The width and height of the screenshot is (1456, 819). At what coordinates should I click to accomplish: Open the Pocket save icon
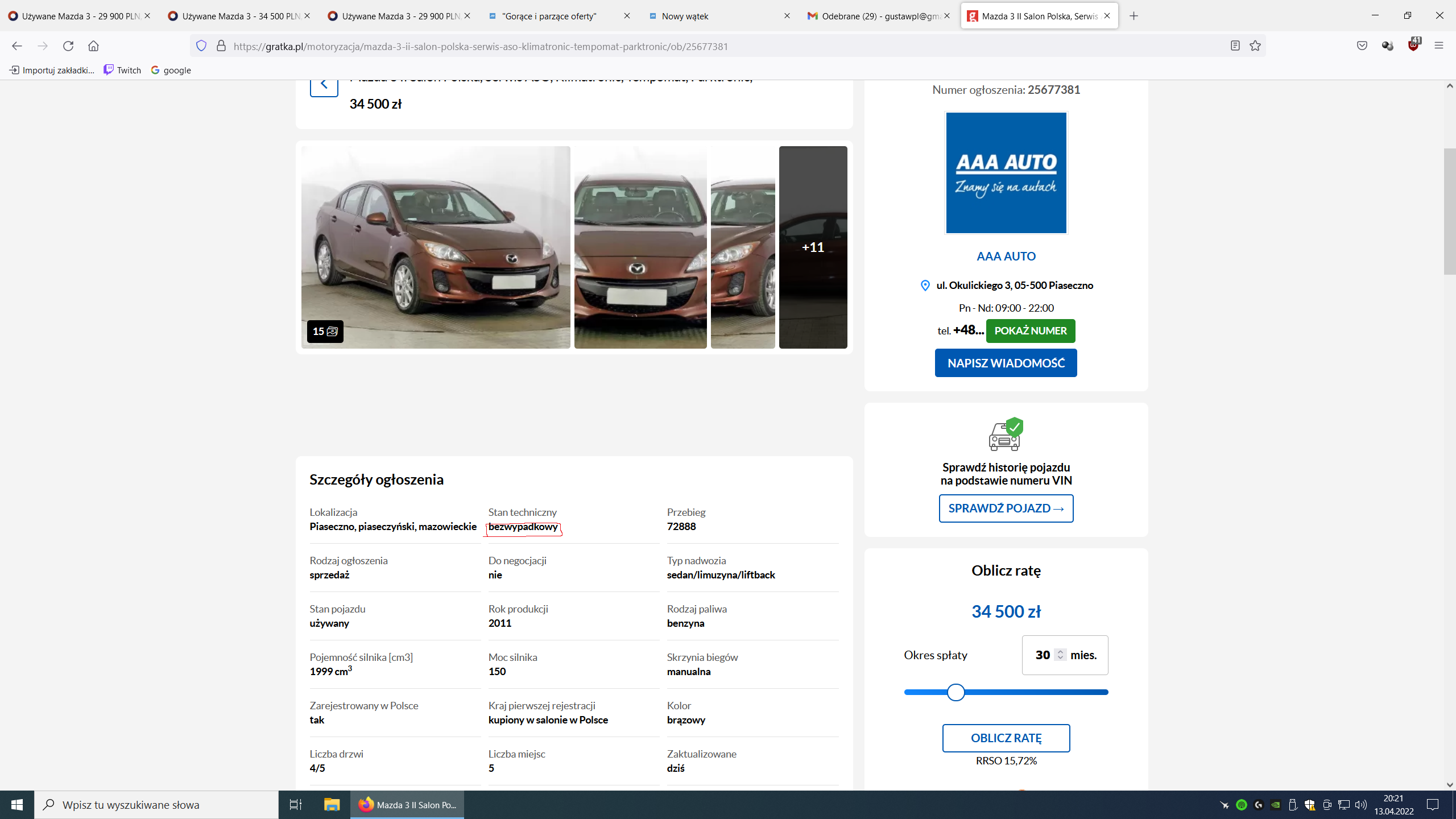click(1362, 46)
